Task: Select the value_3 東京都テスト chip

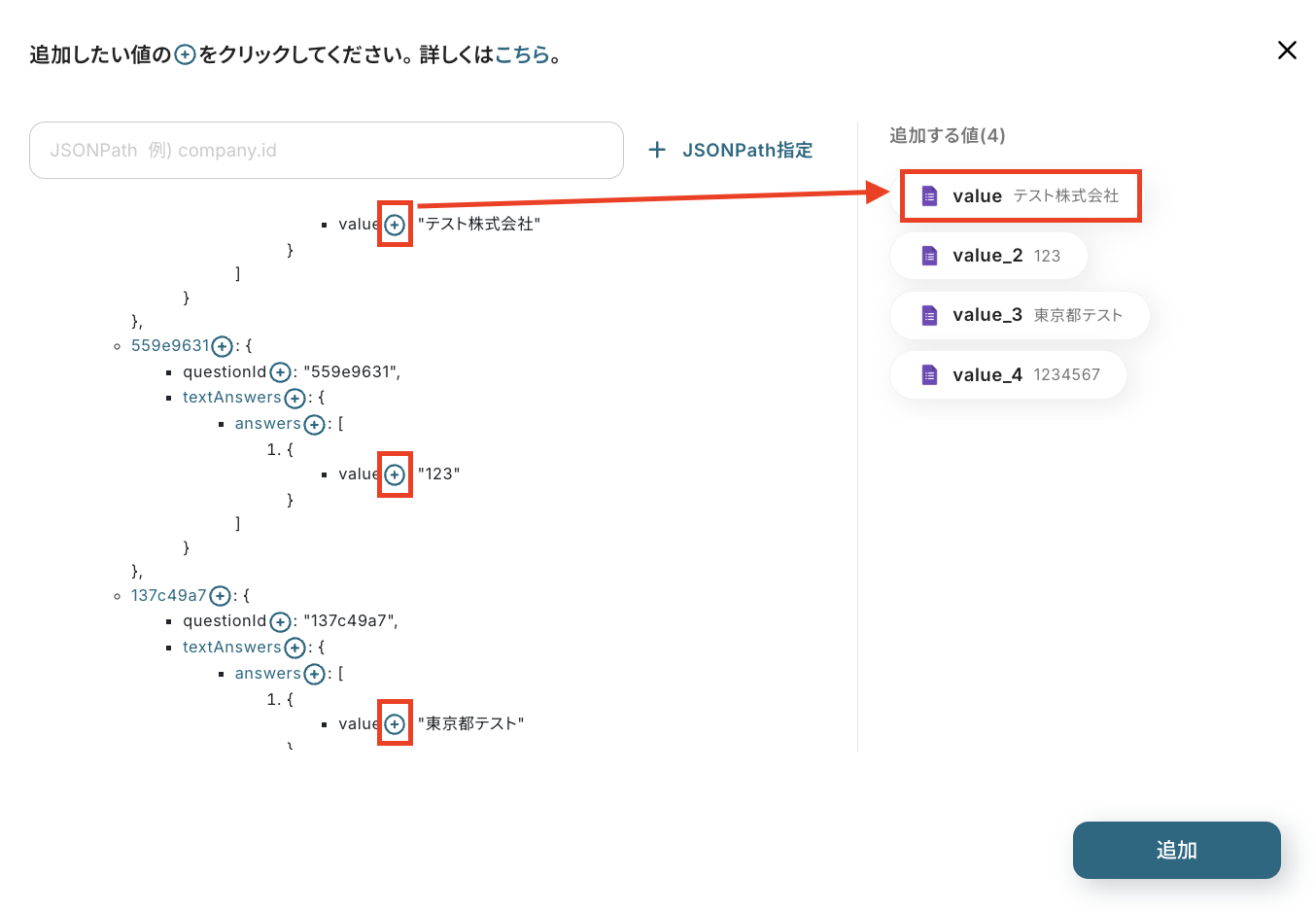Action: tap(1020, 315)
